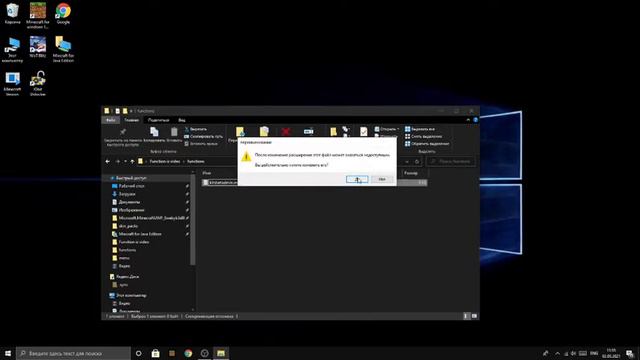This screenshot has height=360, width=640.
Task: Go up one folder level arrow
Action: [132, 162]
